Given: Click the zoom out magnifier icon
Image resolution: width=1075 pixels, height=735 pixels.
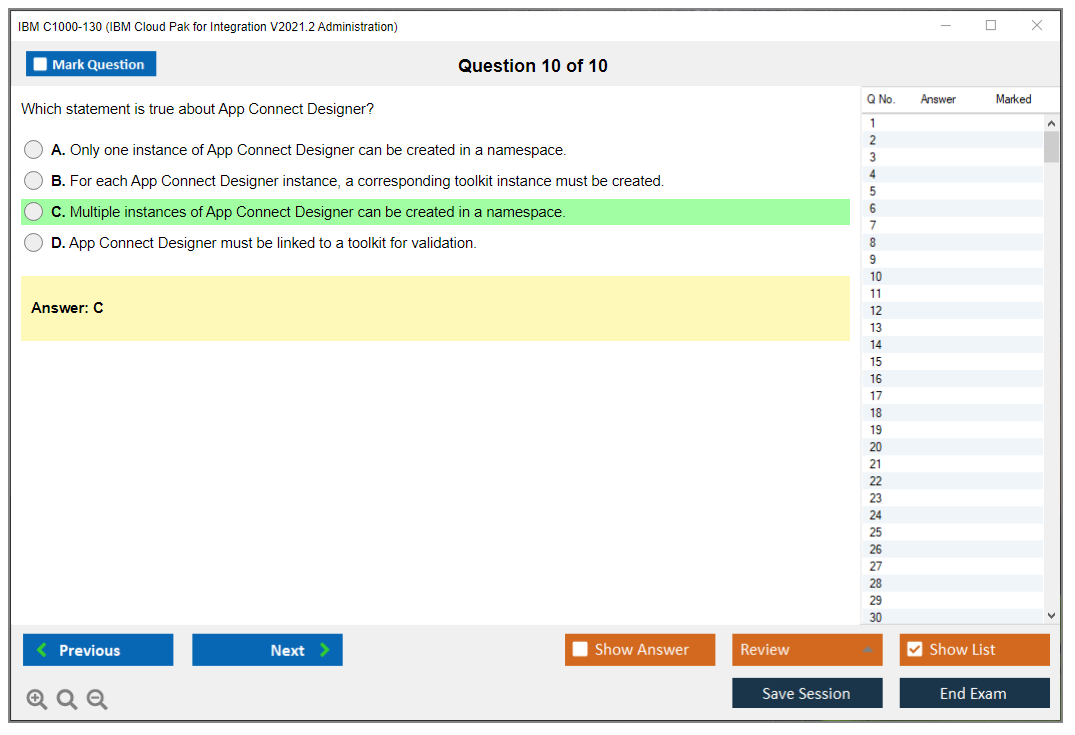Looking at the screenshot, I should point(97,699).
